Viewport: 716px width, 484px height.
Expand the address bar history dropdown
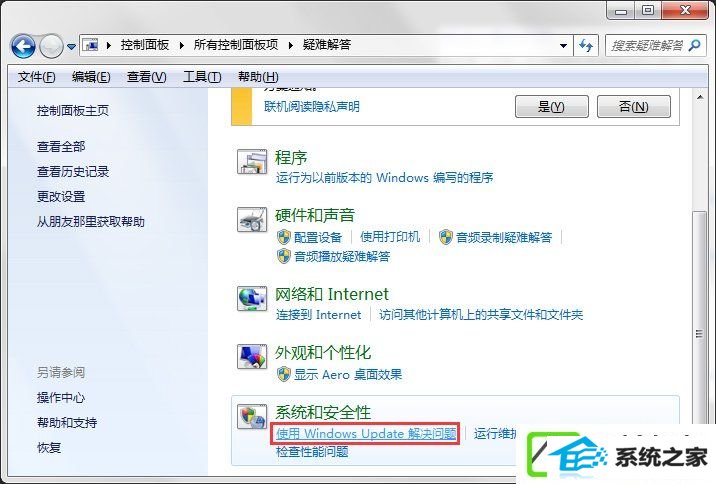click(x=563, y=45)
